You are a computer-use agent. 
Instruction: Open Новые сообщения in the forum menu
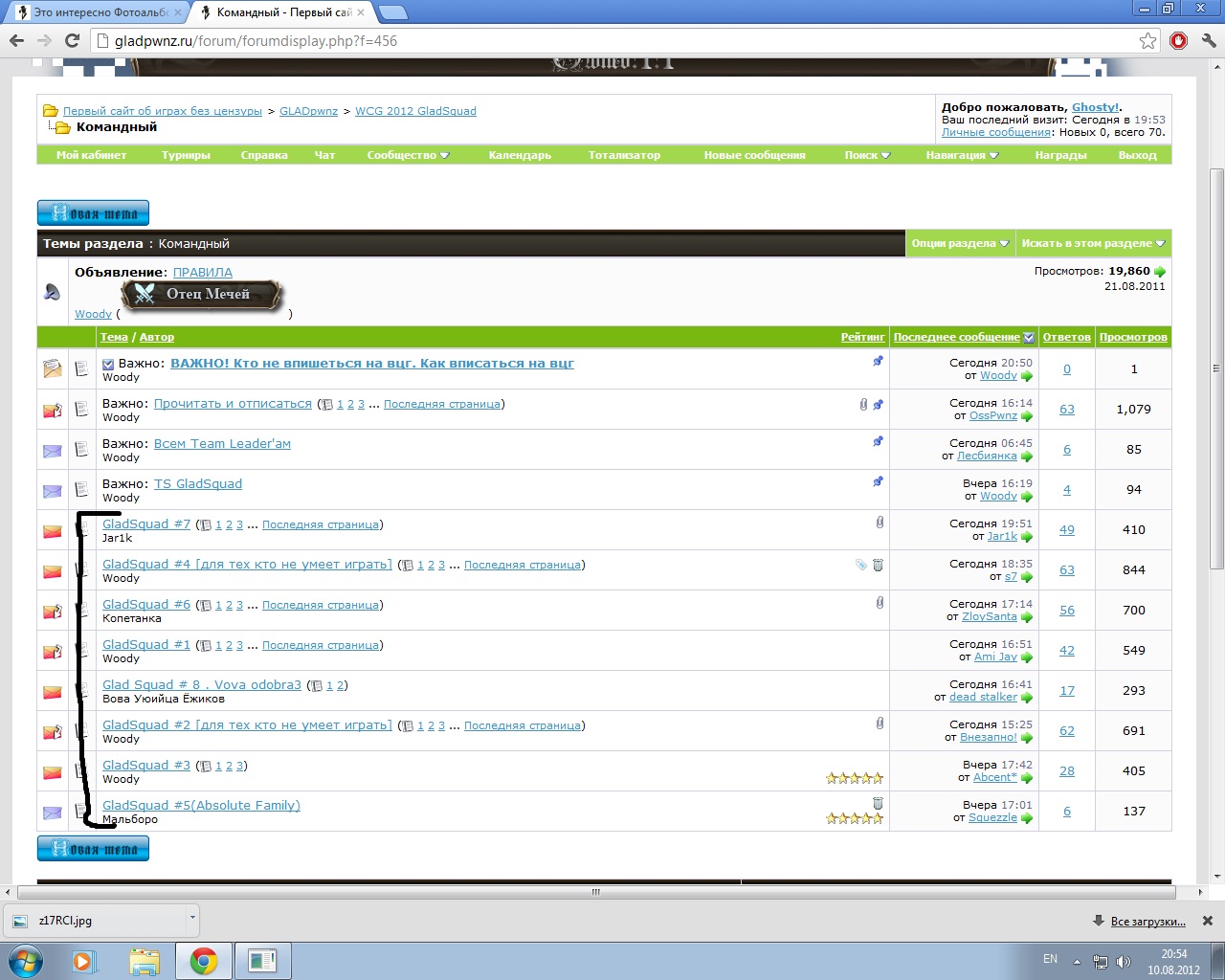754,155
